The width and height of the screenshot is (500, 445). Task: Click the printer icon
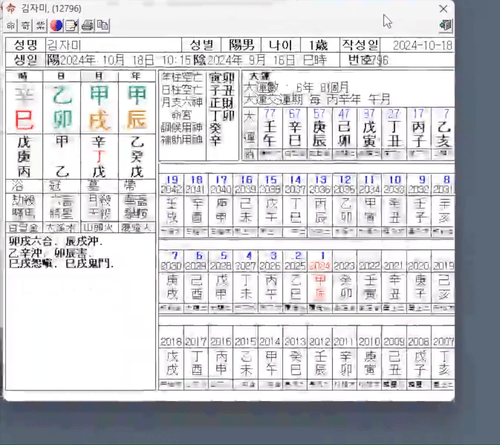tap(87, 26)
